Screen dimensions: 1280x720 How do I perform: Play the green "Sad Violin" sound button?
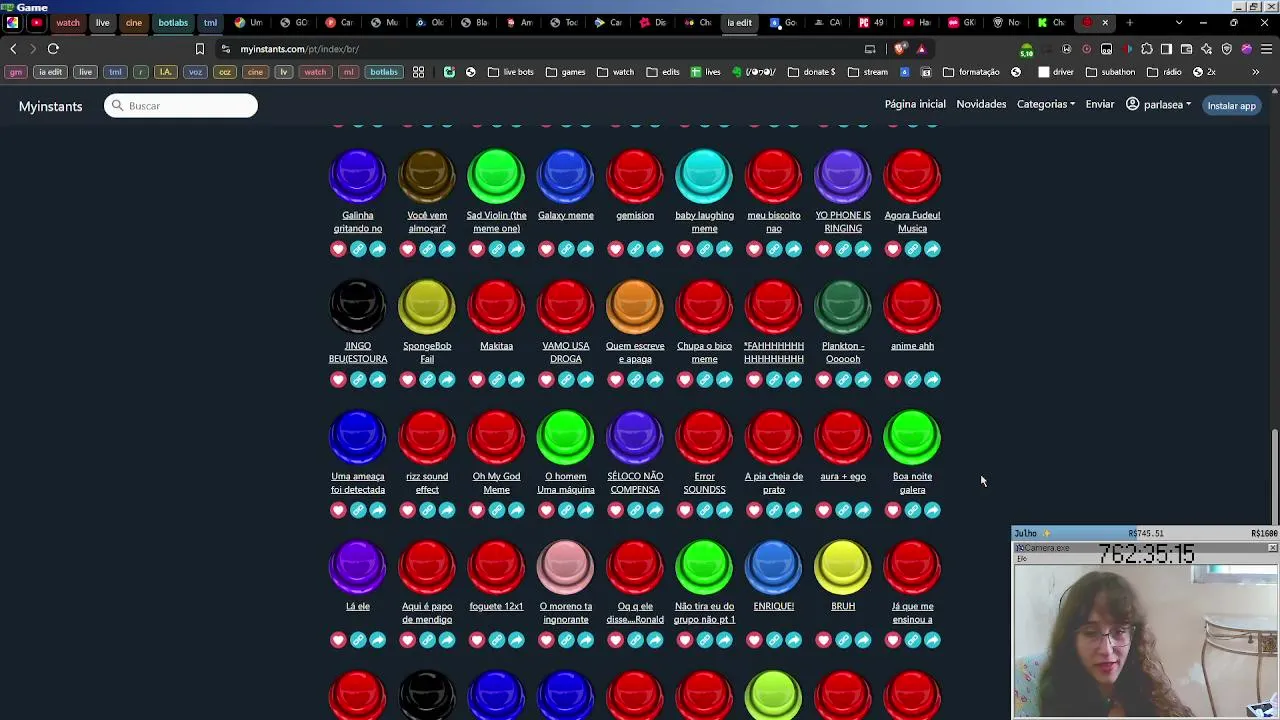tap(496, 176)
